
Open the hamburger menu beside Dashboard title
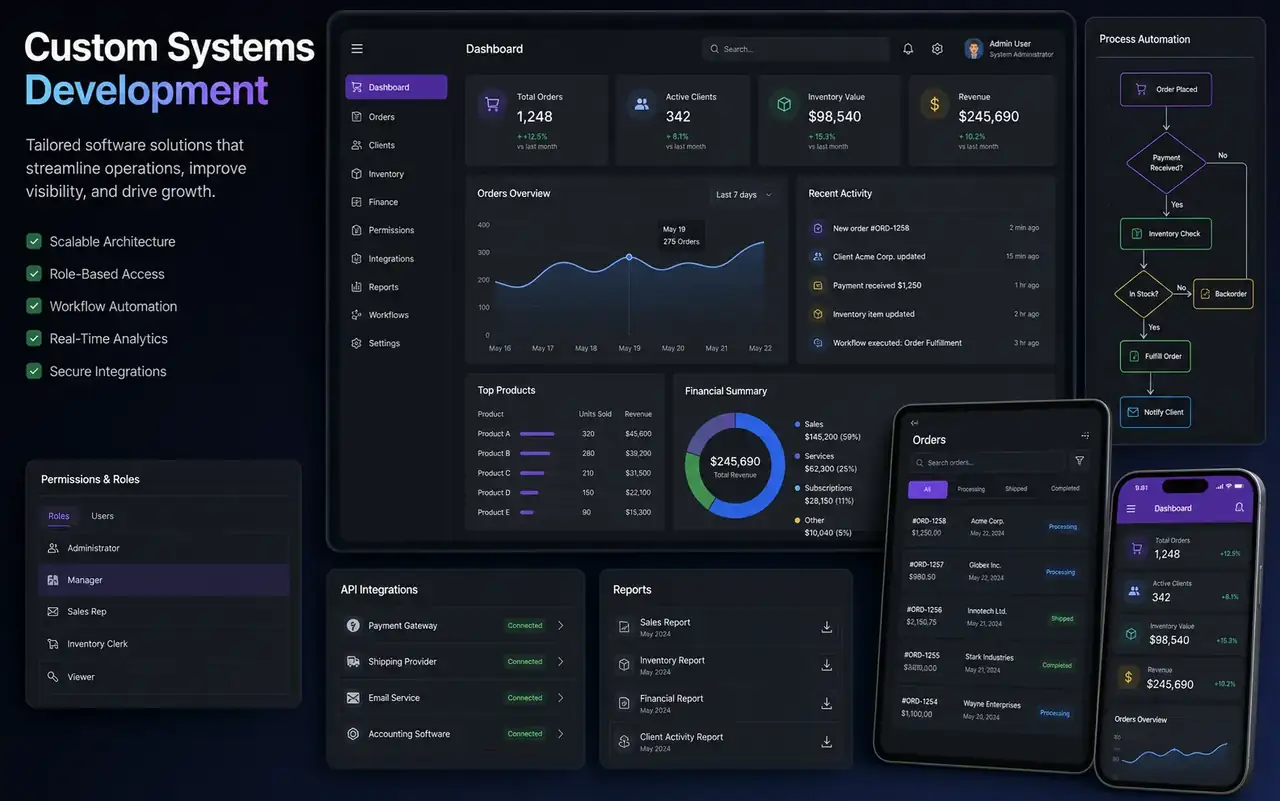357,49
